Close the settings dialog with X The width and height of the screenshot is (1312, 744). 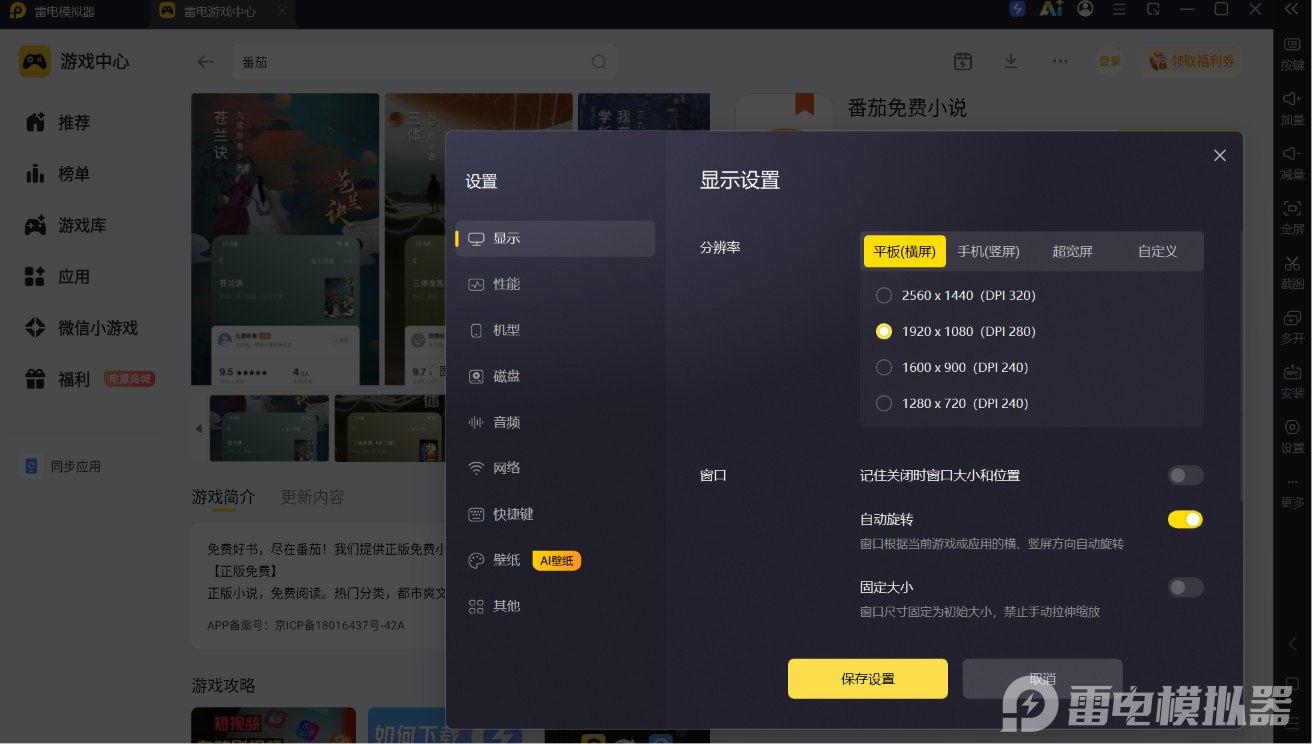pos(1220,156)
